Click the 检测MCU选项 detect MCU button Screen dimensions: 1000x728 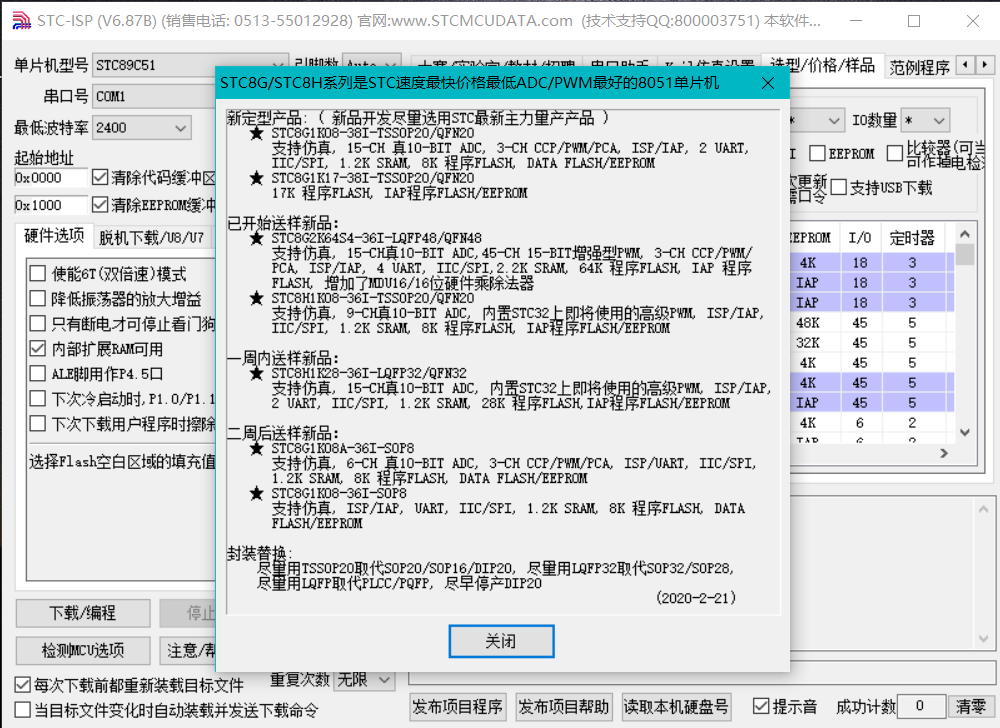(x=82, y=651)
